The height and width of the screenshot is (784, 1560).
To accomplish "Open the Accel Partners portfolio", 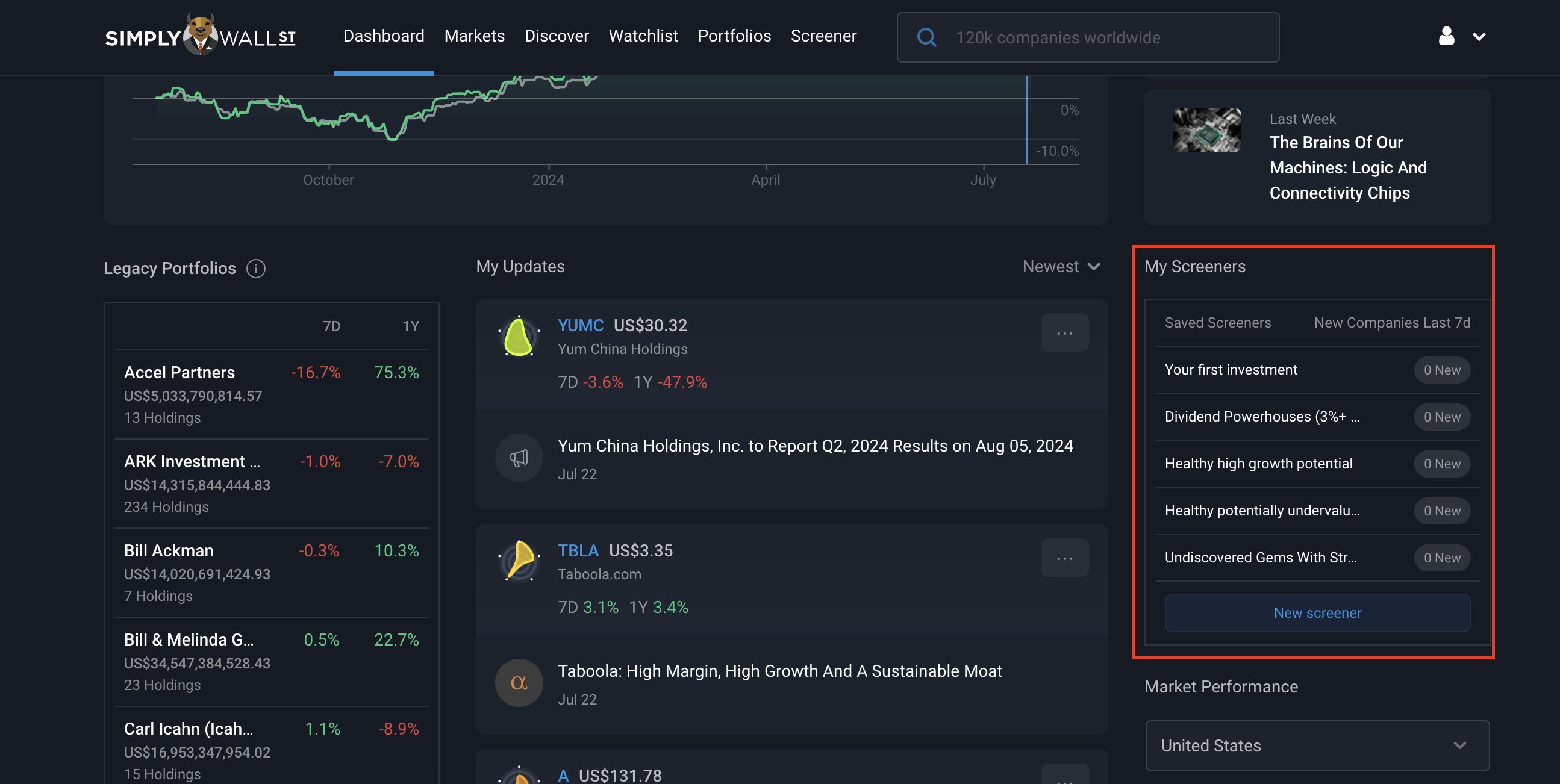I will click(x=271, y=395).
